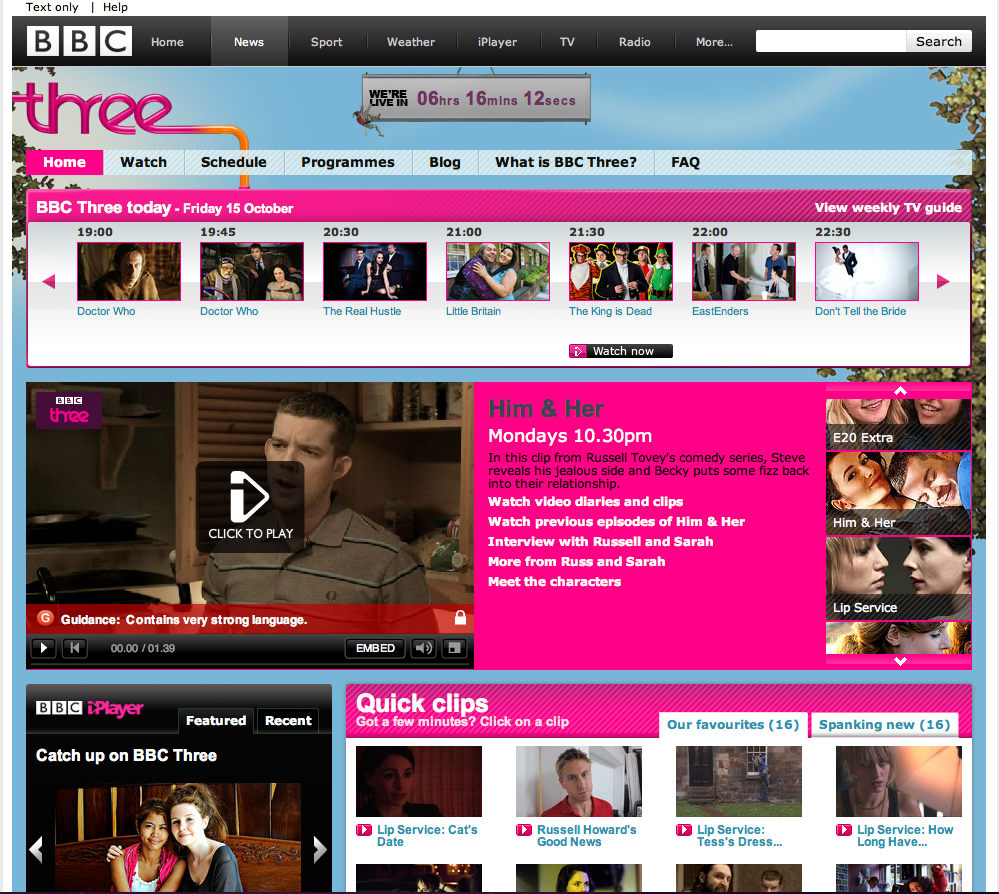Skip to start using the rewind icon
Screen dimensions: 999x894
[74, 647]
